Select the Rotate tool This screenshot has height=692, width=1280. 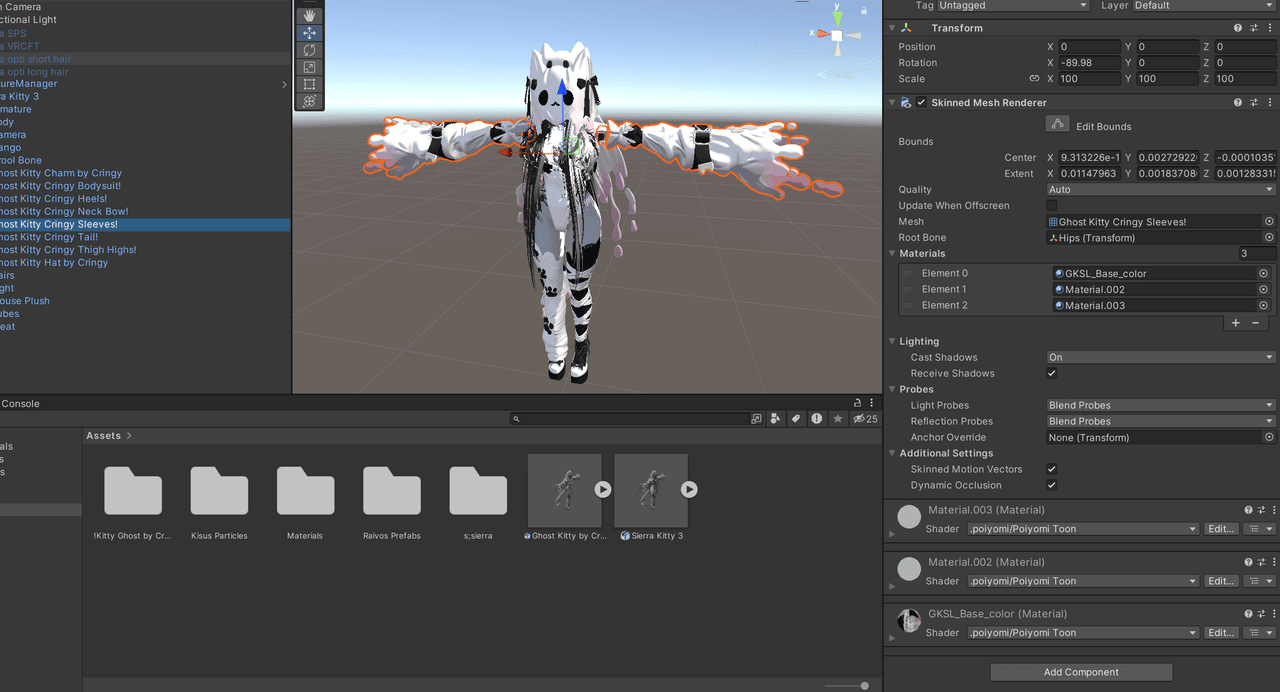click(309, 50)
